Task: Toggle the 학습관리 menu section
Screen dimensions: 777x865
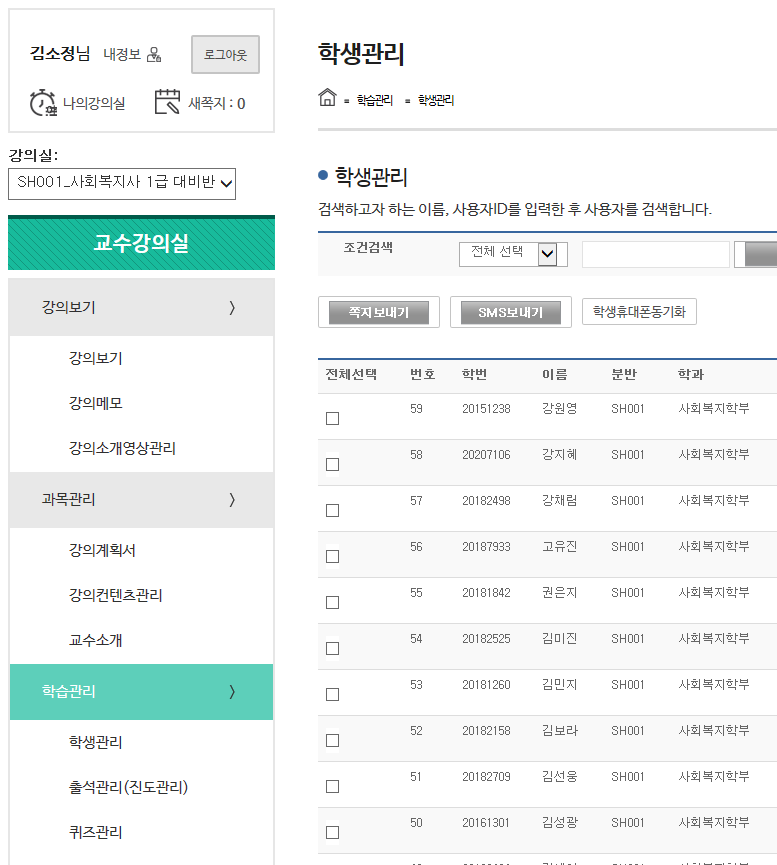Action: (x=141, y=692)
